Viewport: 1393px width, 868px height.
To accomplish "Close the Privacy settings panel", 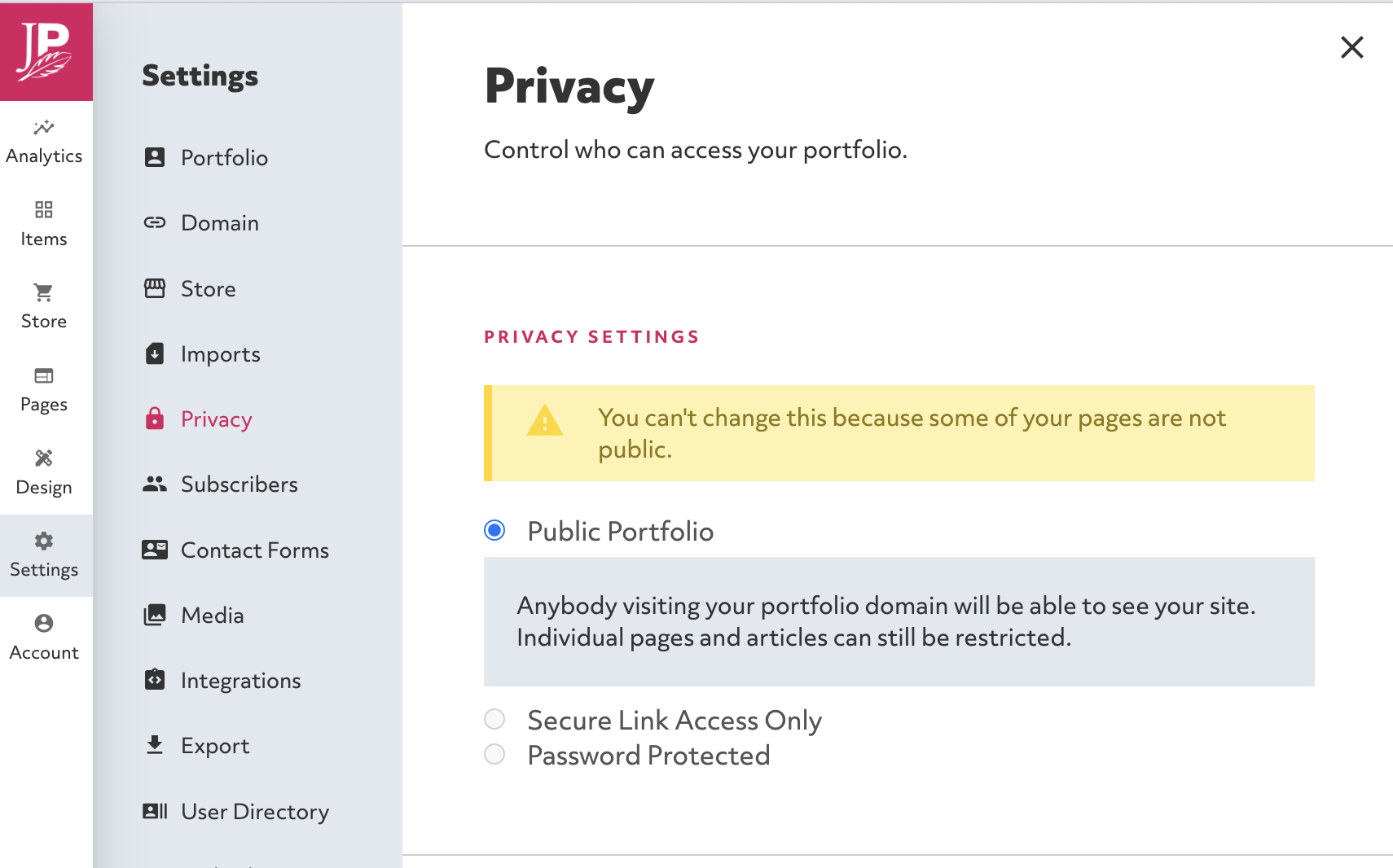I will [1351, 47].
